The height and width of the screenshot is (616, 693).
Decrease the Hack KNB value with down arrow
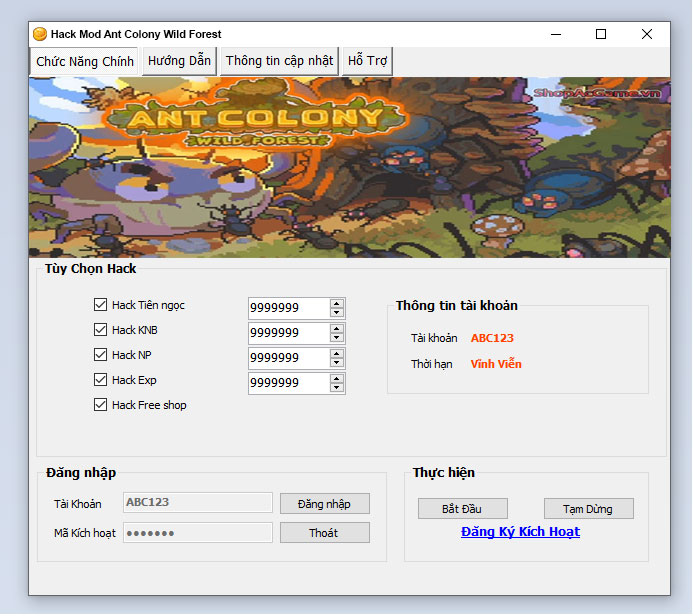(x=337, y=338)
